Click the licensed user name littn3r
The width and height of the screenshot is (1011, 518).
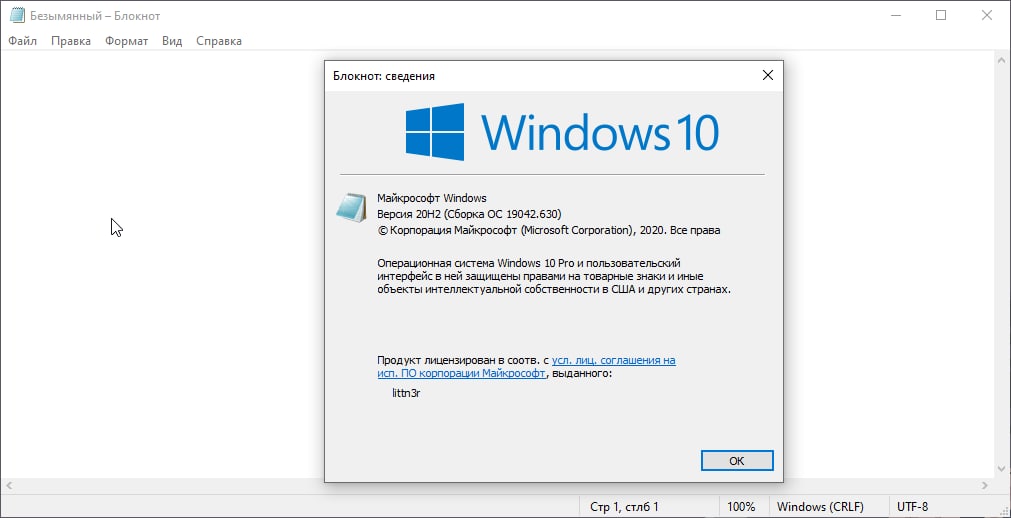click(406, 392)
